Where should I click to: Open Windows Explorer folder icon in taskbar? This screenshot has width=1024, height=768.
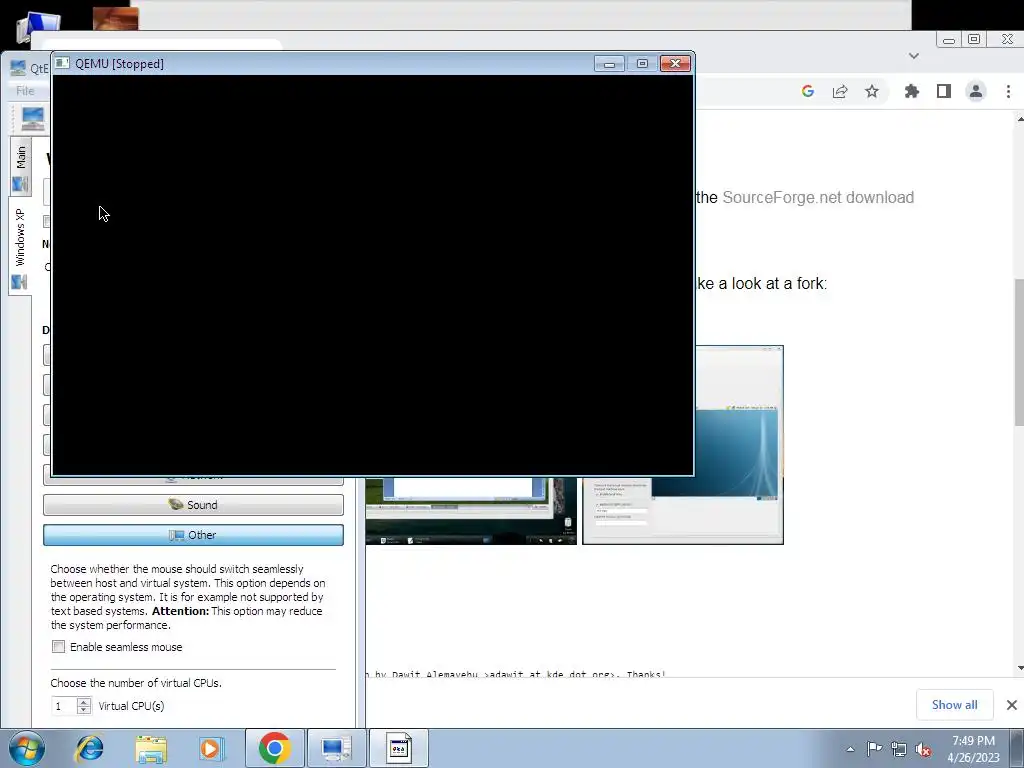(151, 749)
